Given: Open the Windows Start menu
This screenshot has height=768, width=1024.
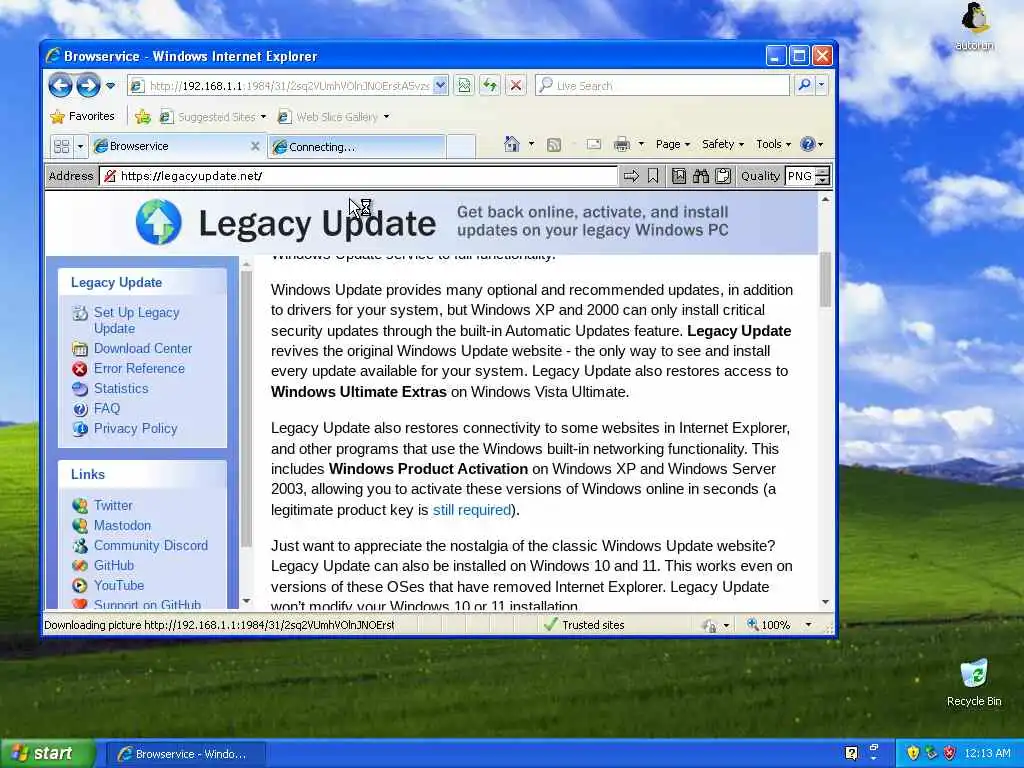Looking at the screenshot, I should [48, 754].
